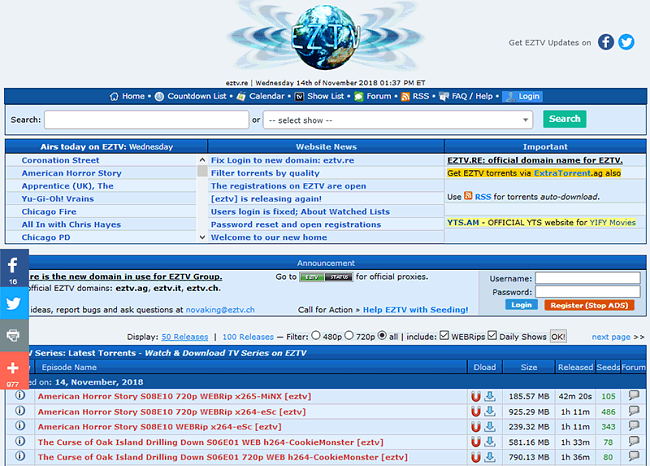Open EZTV Facebook page icon in header
650x466 pixels.
(x=606, y=42)
